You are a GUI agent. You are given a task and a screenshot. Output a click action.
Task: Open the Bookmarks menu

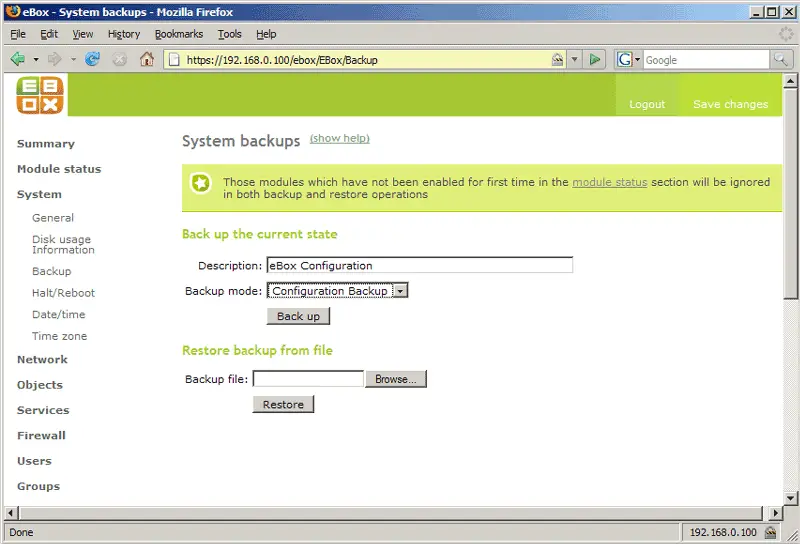(x=179, y=34)
